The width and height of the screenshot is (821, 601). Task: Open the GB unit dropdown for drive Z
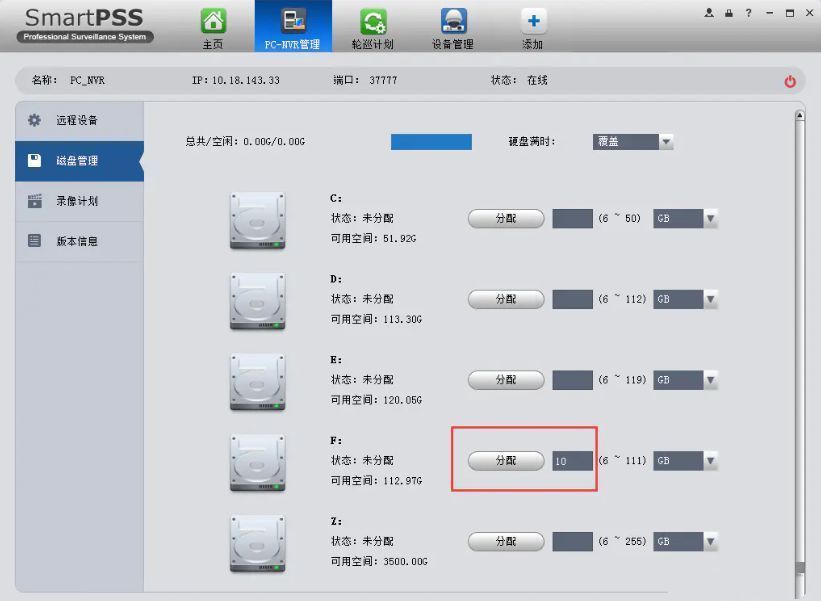pyautogui.click(x=711, y=541)
